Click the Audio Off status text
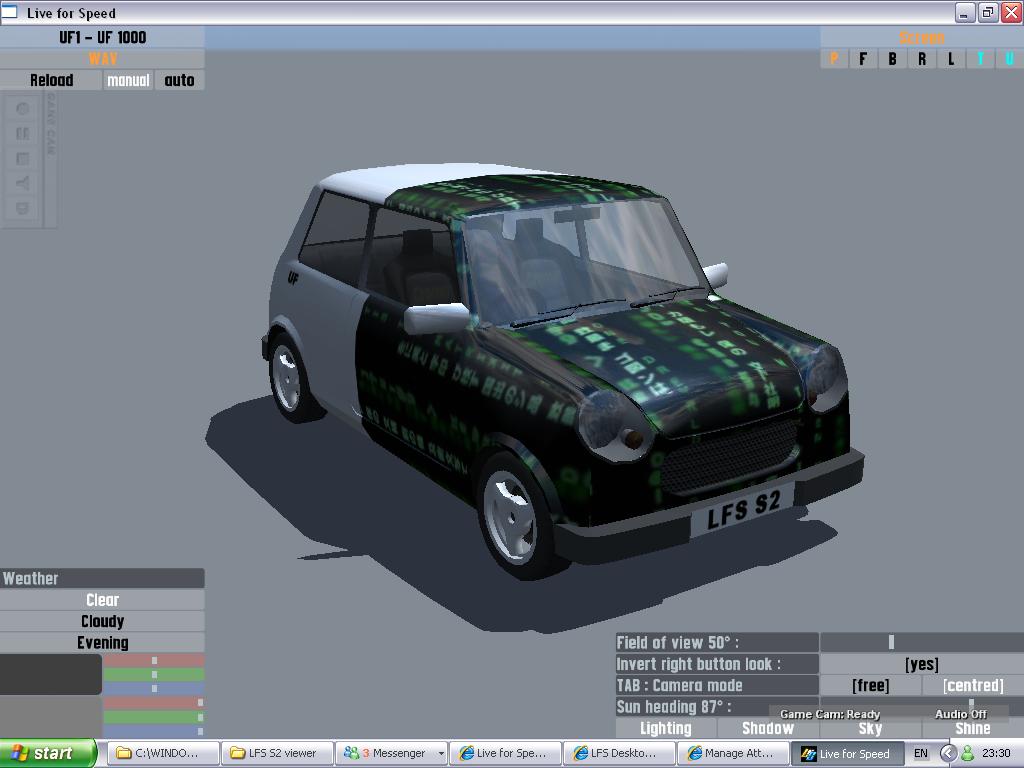Screen dimensions: 1024x768 961,714
